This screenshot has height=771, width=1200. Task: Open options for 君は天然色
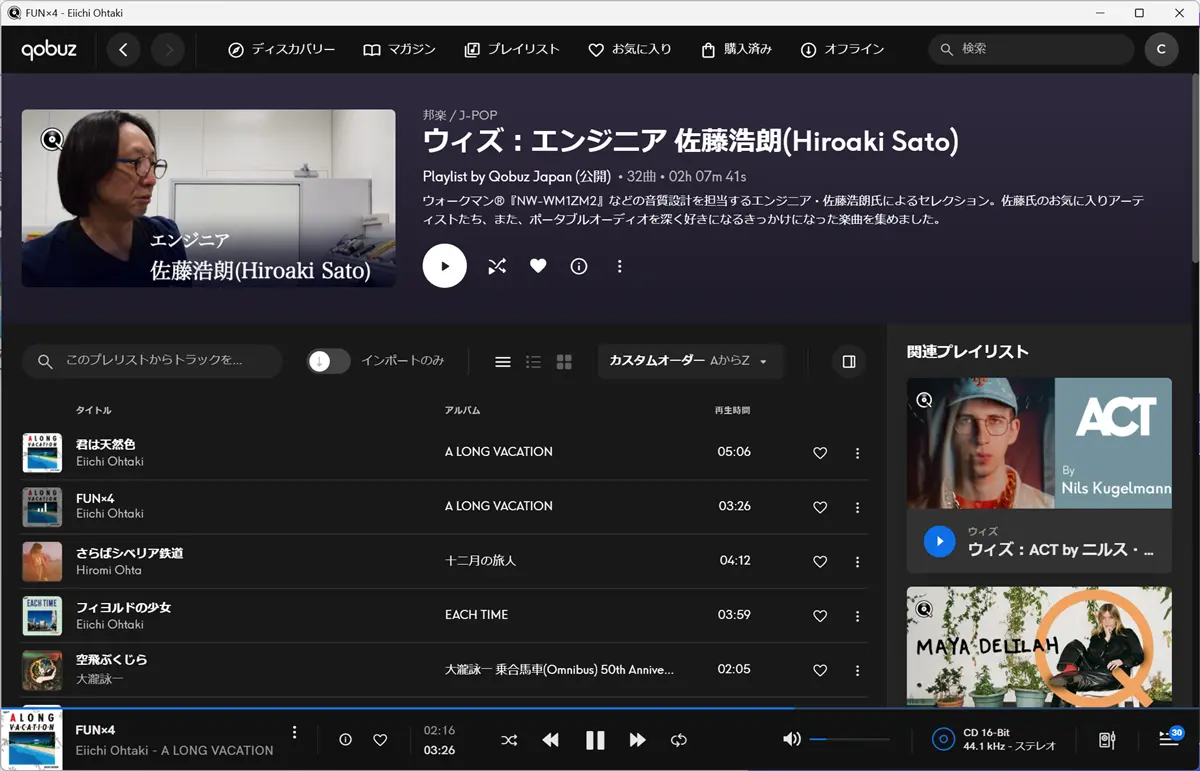[857, 453]
